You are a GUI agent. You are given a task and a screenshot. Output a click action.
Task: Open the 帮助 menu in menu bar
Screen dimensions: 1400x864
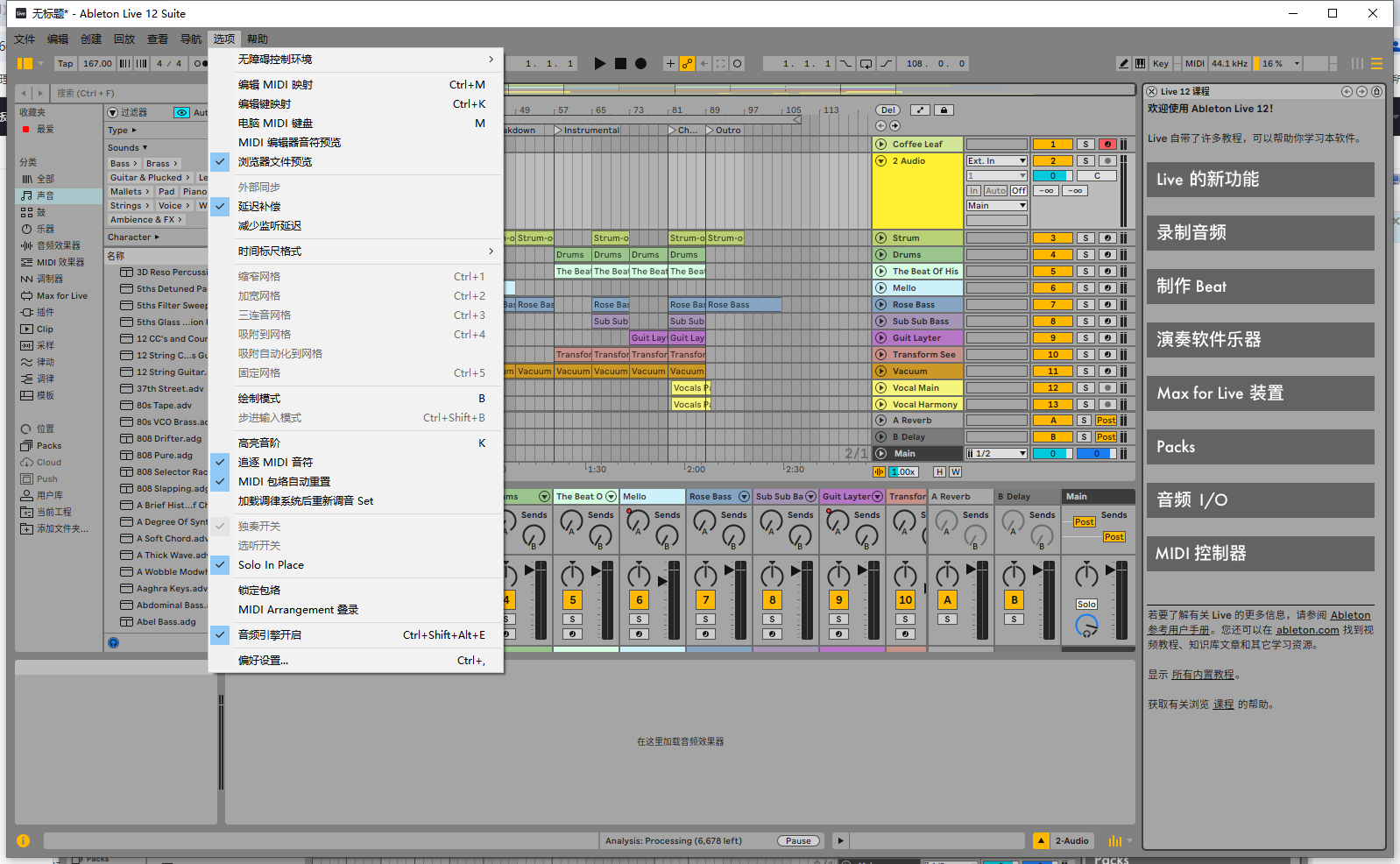[257, 39]
